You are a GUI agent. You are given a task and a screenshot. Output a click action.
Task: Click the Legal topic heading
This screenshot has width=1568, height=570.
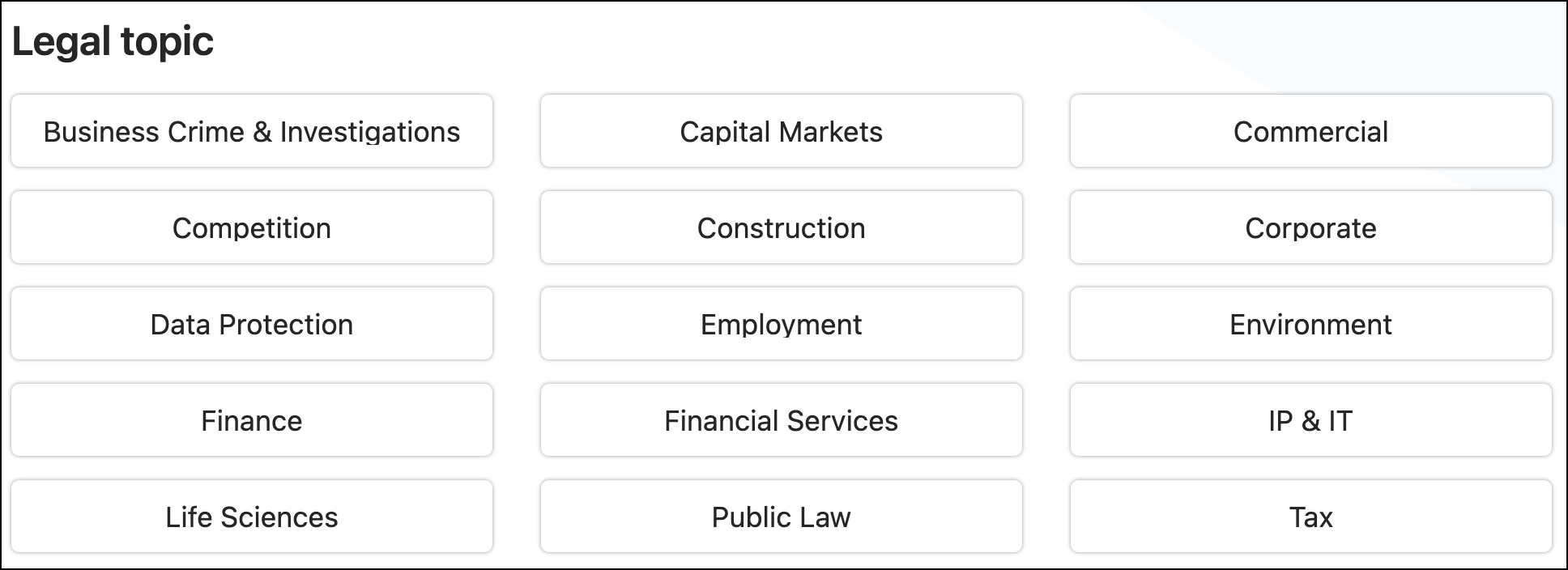113,41
